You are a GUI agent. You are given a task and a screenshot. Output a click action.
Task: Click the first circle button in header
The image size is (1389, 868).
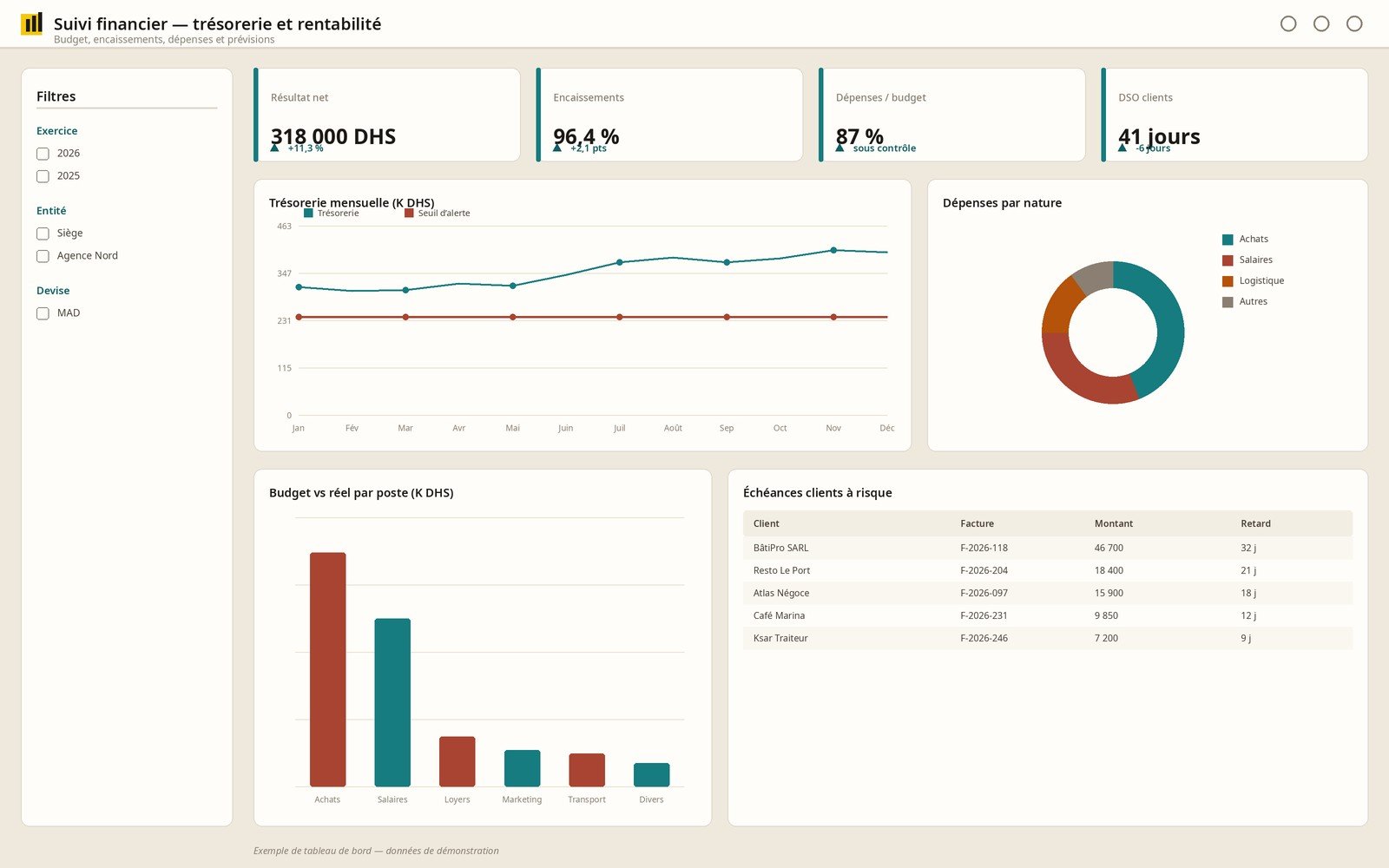pos(1288,23)
